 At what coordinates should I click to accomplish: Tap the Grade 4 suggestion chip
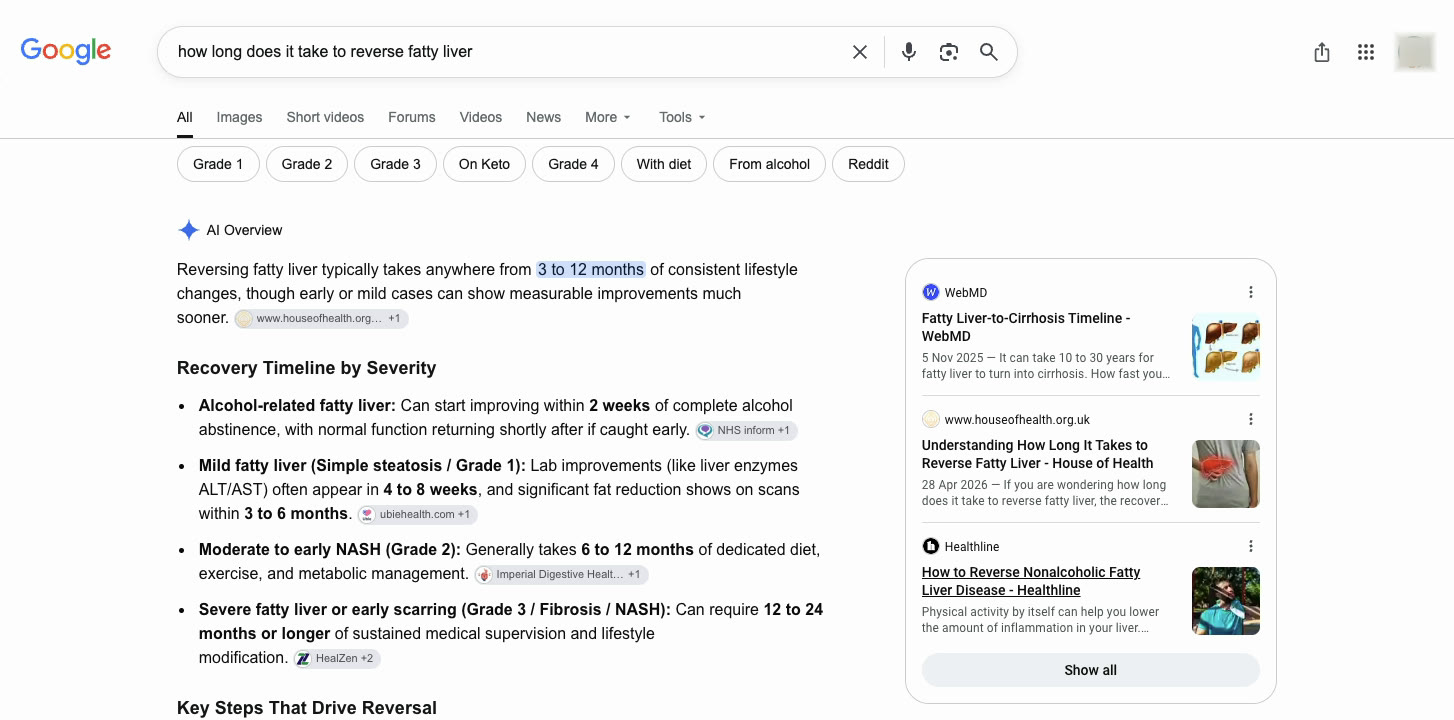[x=573, y=164]
